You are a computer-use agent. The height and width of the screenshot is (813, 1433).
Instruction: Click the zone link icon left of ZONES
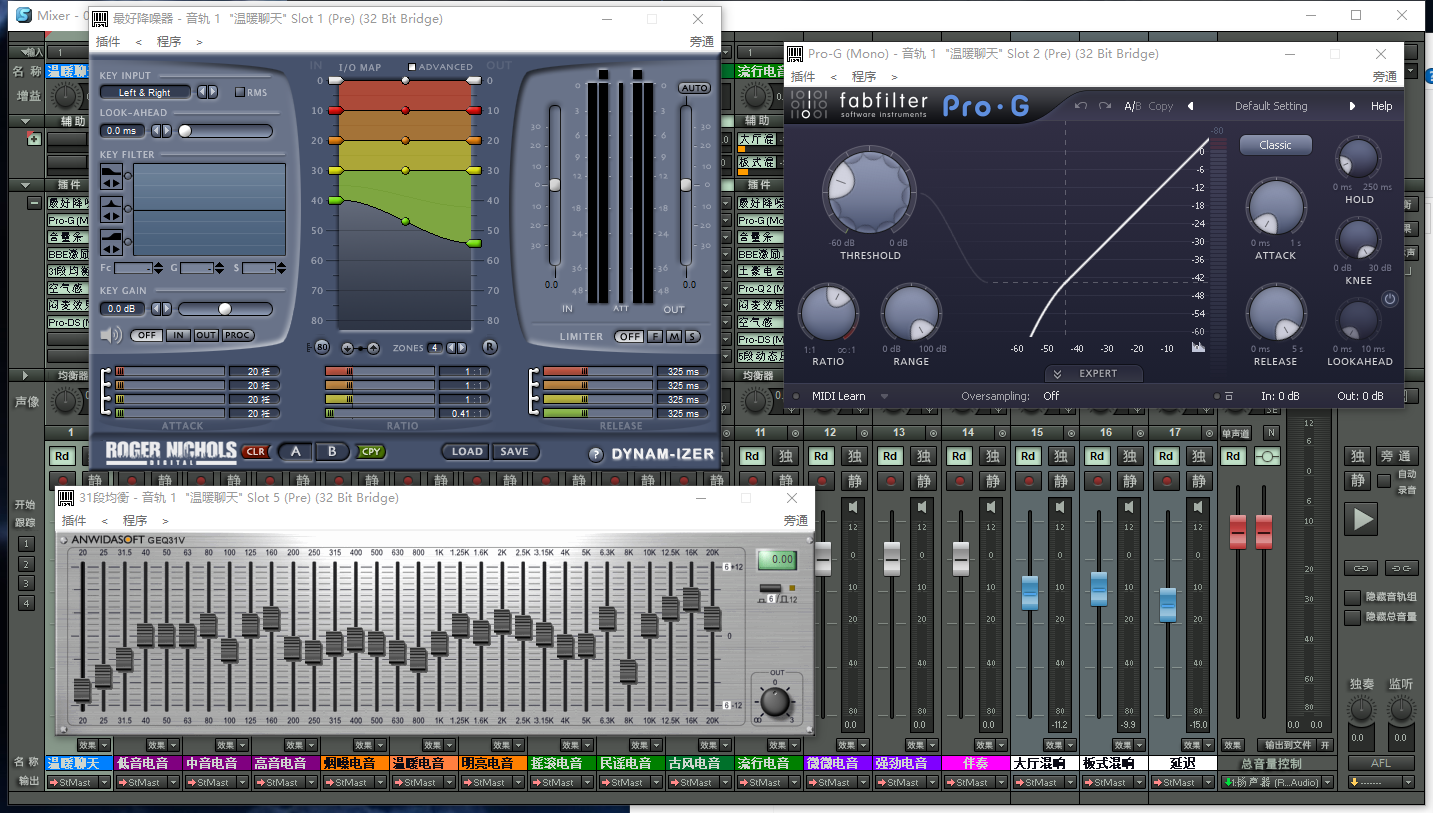coord(360,348)
